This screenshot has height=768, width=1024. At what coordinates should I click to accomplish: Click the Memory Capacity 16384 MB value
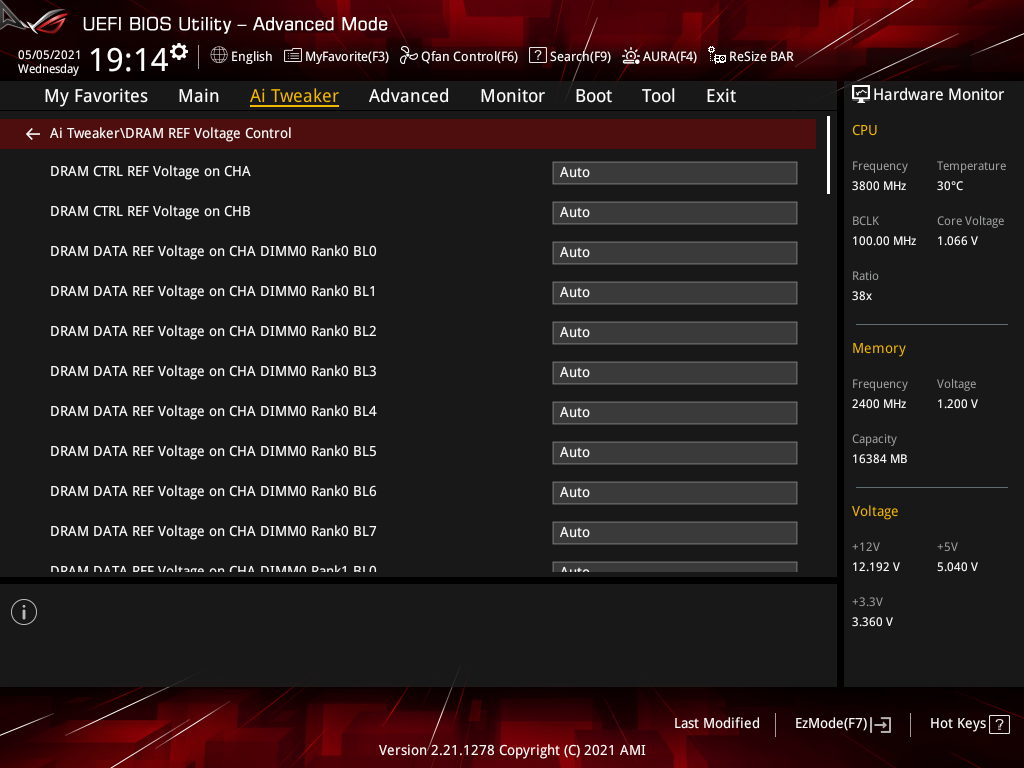point(879,459)
